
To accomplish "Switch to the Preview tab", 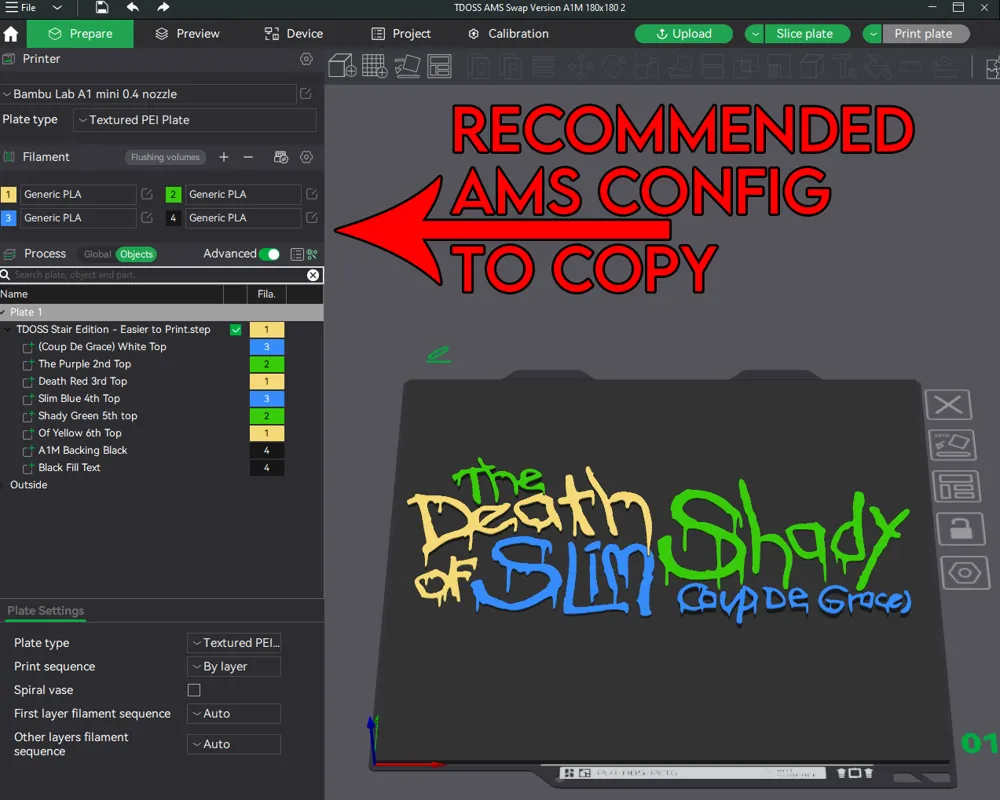I will (187, 33).
